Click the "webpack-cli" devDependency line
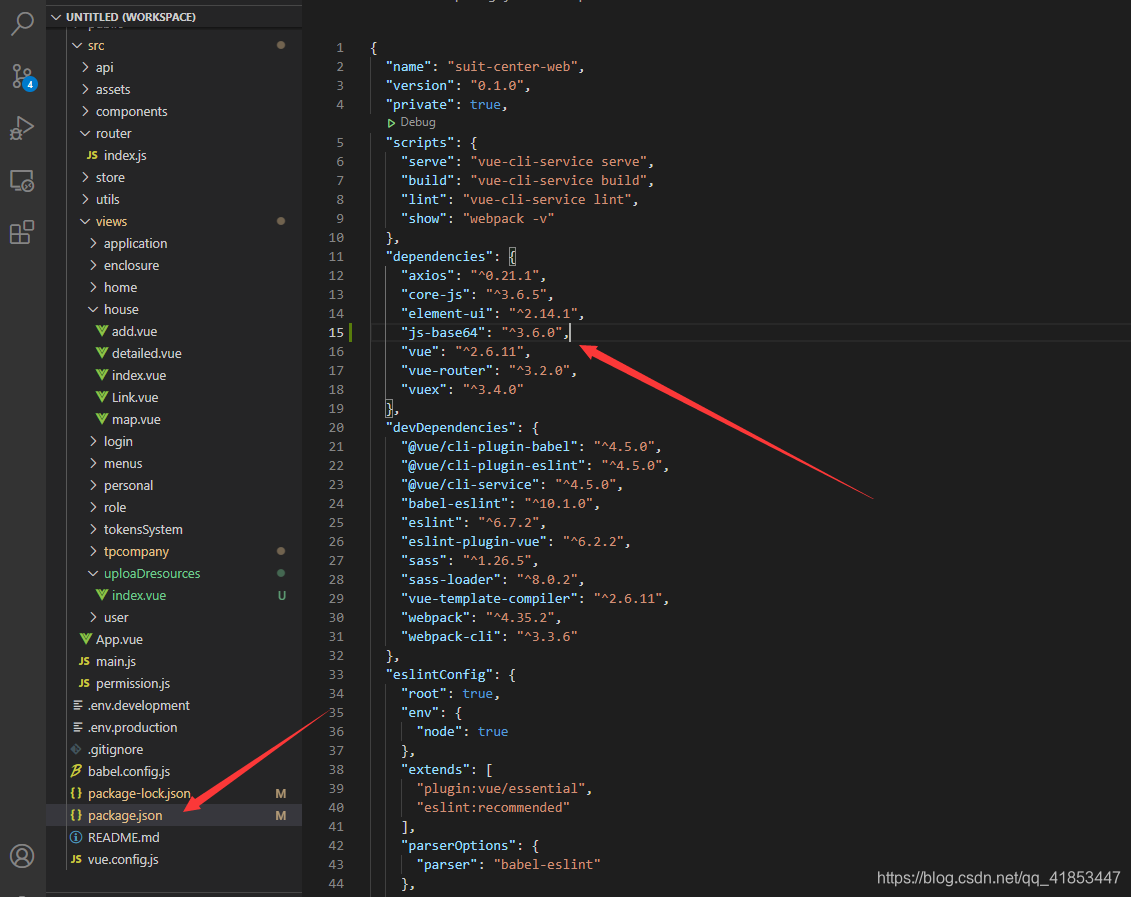Image resolution: width=1131 pixels, height=897 pixels. click(x=489, y=636)
